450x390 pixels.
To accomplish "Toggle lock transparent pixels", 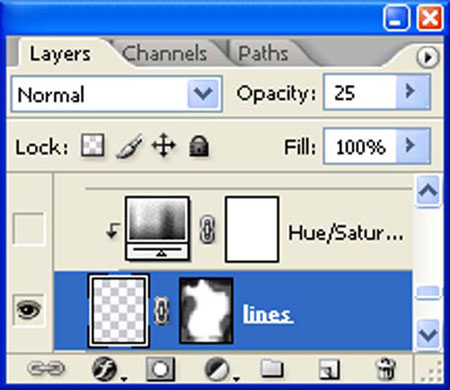I will (93, 145).
